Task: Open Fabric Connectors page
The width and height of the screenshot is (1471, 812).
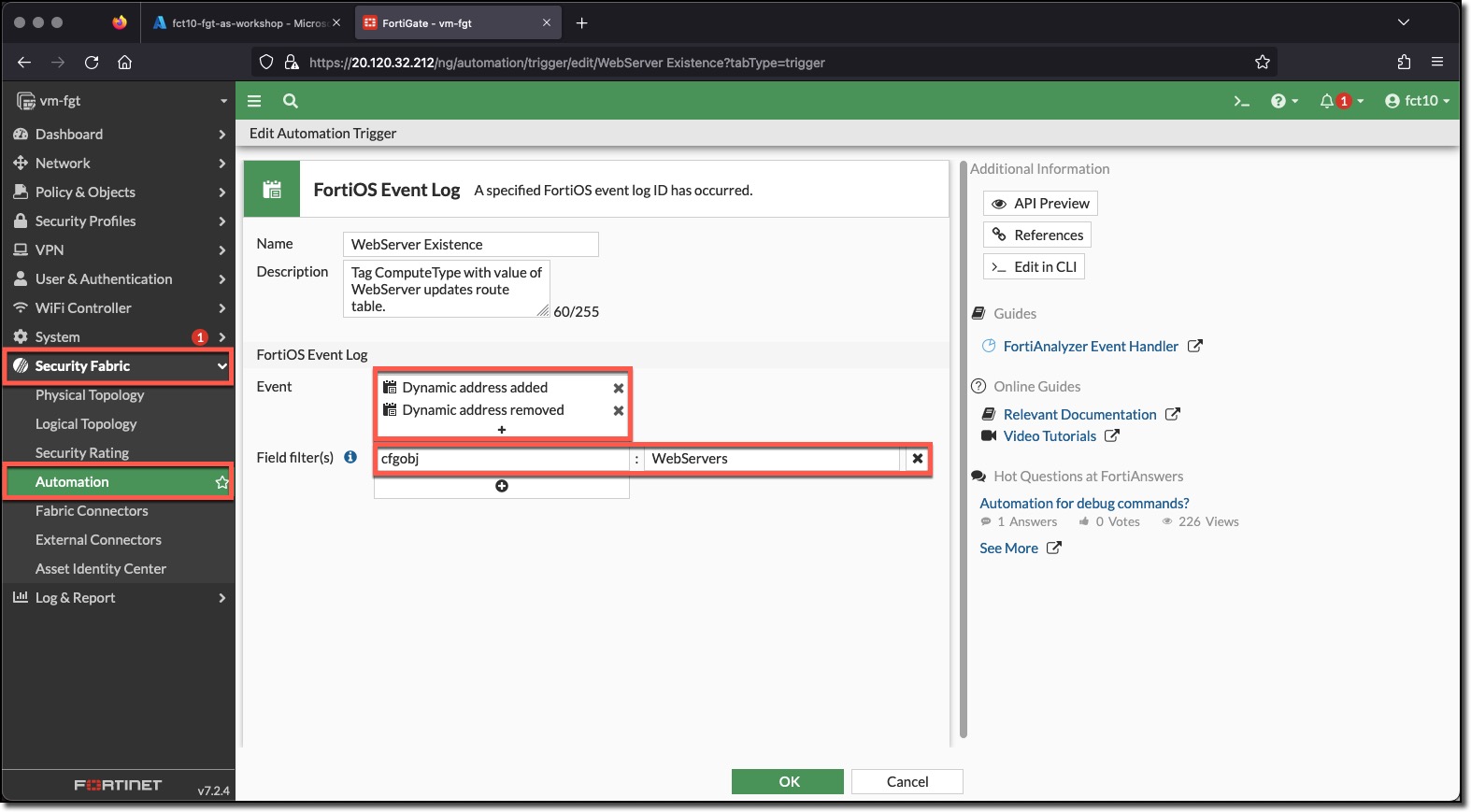Action: 92,511
